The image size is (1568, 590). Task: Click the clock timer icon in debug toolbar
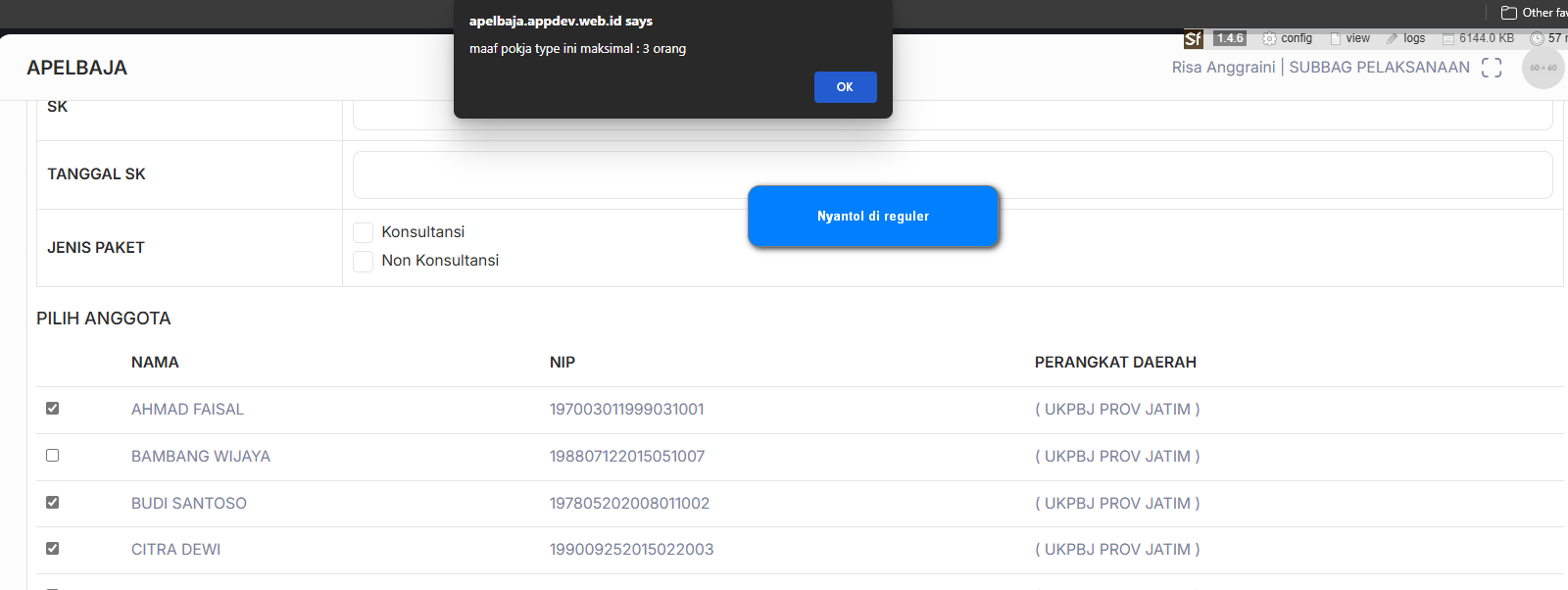click(x=1538, y=38)
